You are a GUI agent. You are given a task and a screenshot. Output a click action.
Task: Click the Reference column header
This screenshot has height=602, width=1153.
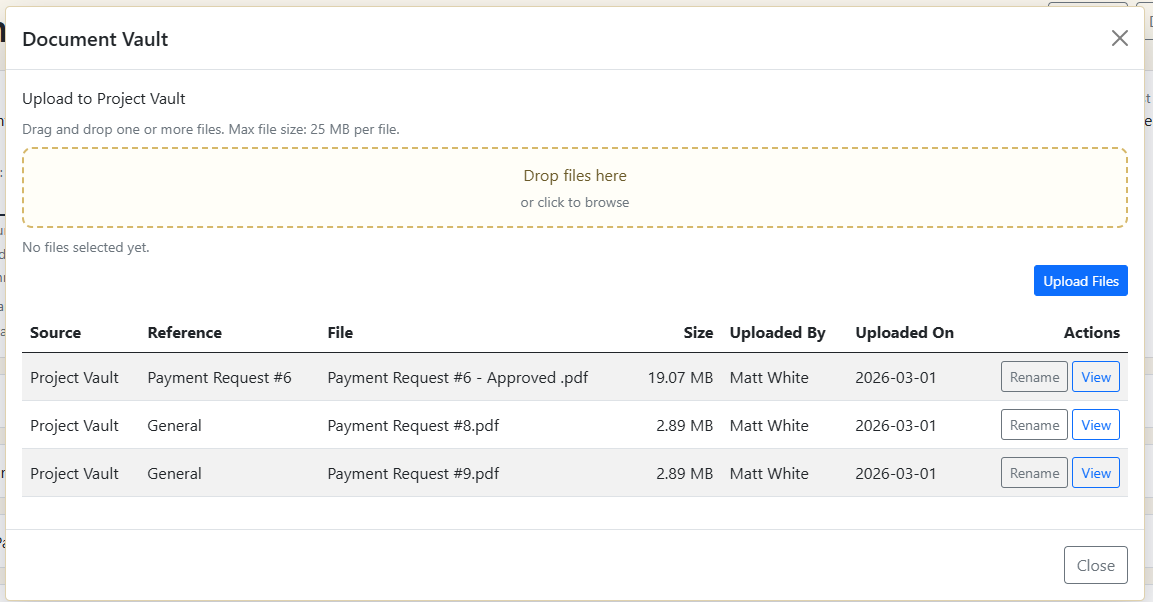[x=184, y=333]
